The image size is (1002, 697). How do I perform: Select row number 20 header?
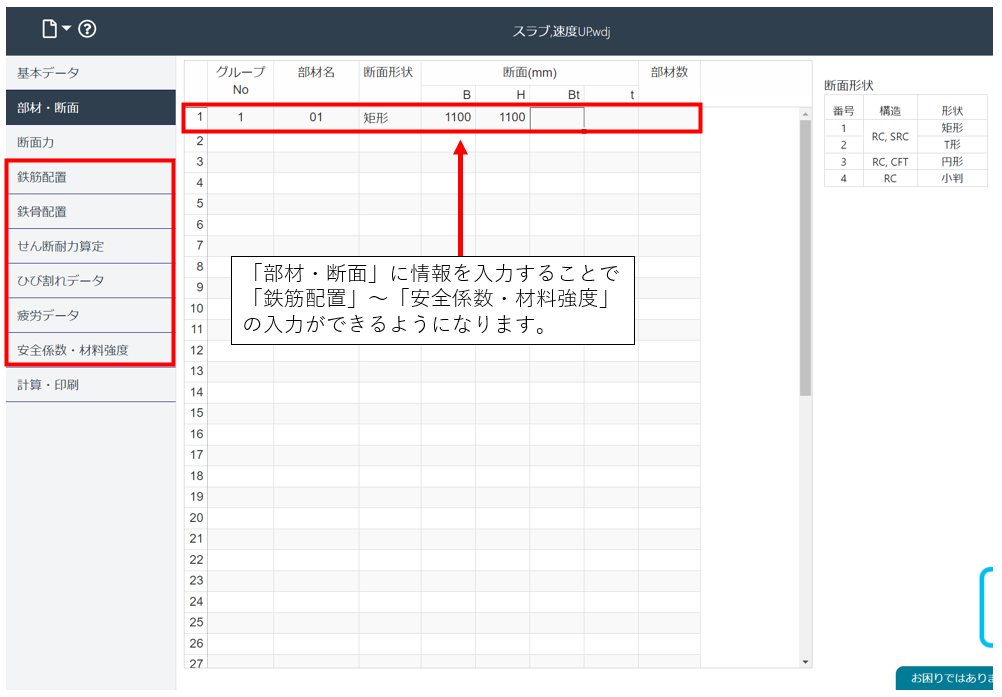pos(196,517)
